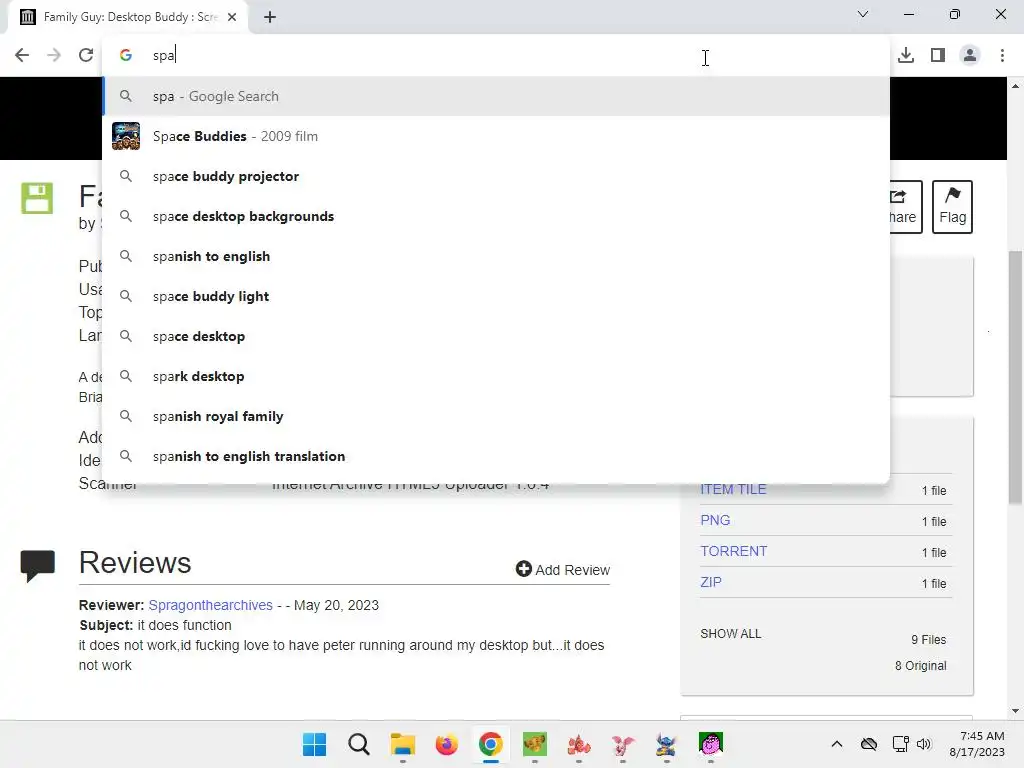Open the Chrome profile avatar

point(970,55)
